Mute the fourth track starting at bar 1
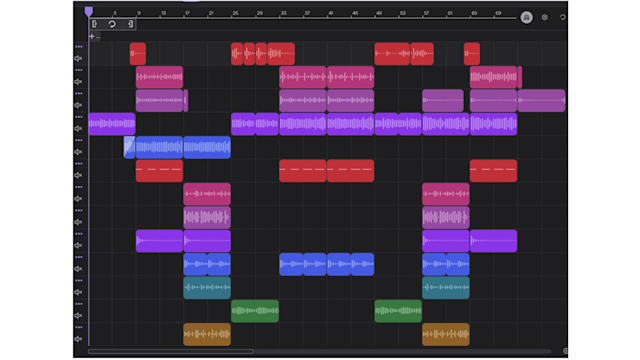Viewport: 640px width, 360px height. 78,129
